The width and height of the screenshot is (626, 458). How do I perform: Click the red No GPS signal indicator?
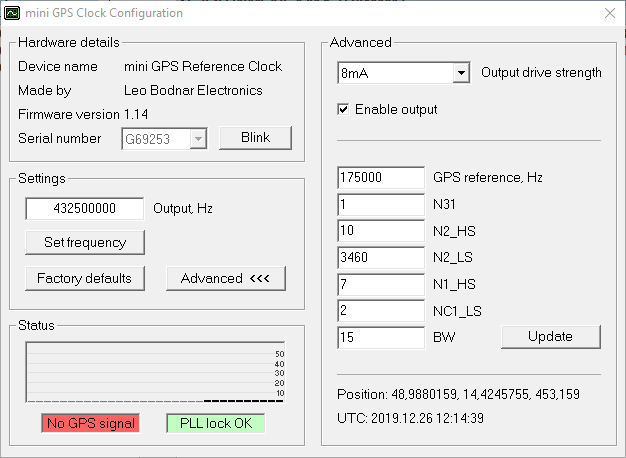(x=91, y=423)
